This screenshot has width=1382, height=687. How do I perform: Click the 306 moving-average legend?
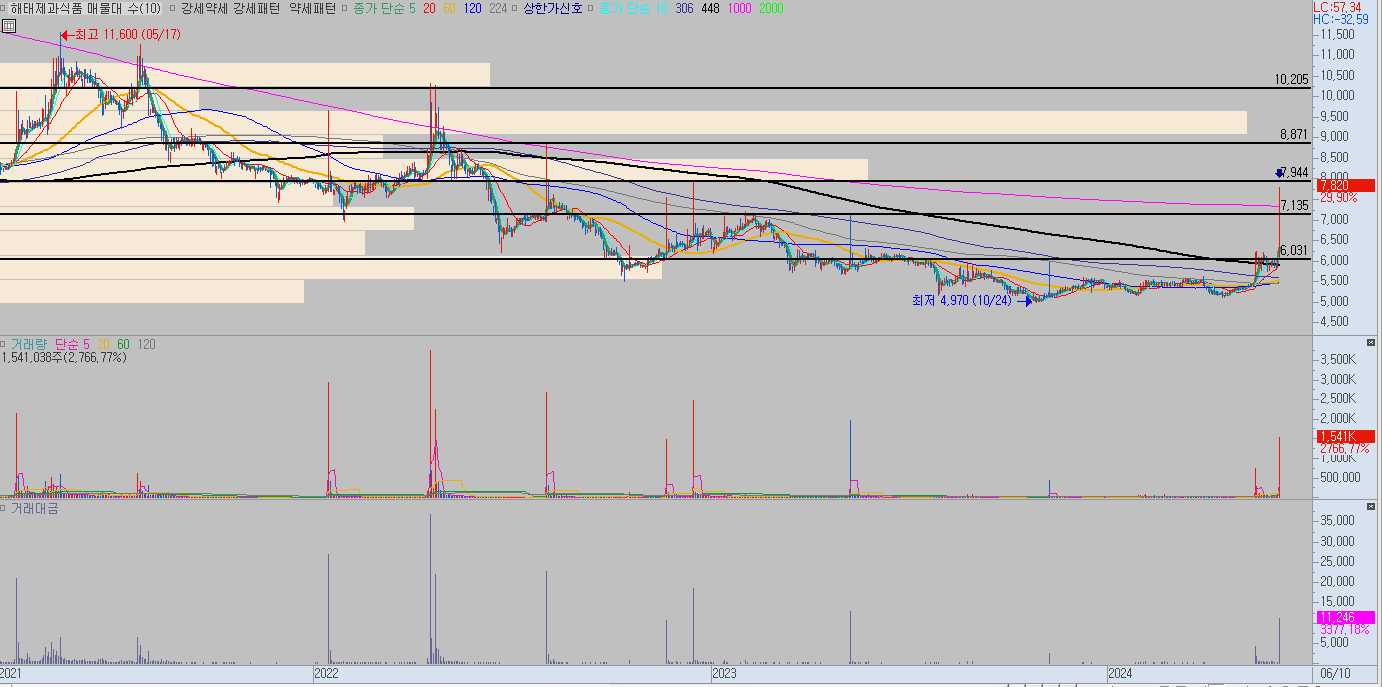685,8
